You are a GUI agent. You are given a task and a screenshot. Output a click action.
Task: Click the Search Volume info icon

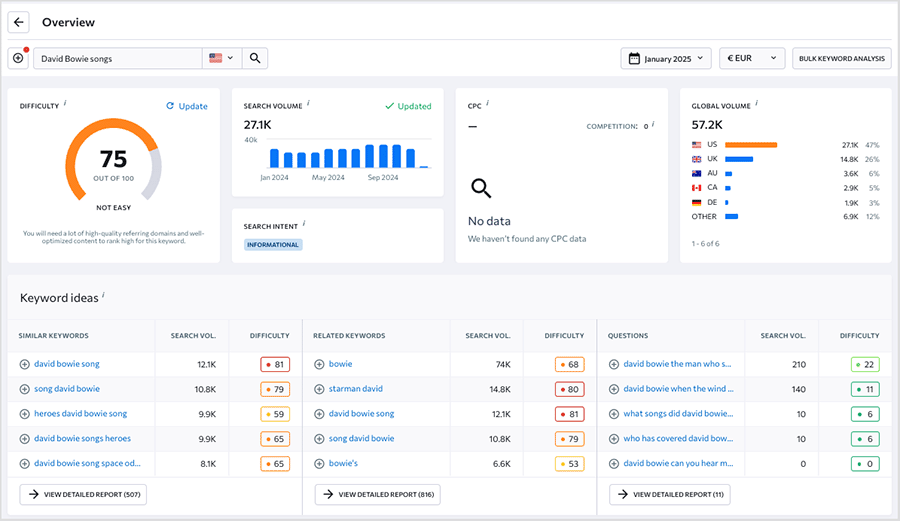pyautogui.click(x=308, y=103)
